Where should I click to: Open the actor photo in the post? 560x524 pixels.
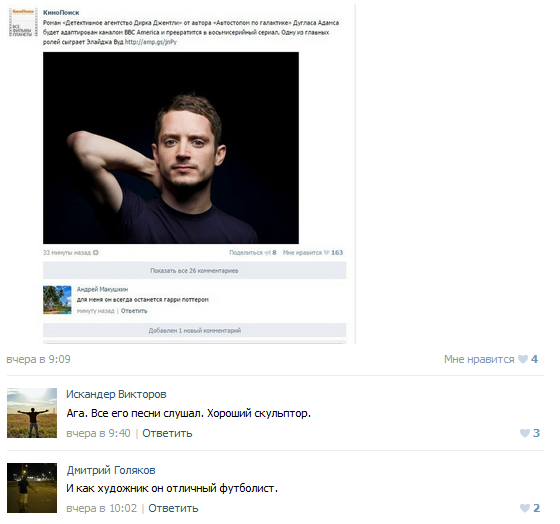(171, 148)
